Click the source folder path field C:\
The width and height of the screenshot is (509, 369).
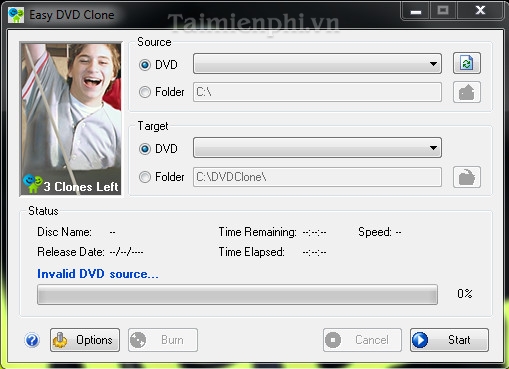(317, 92)
